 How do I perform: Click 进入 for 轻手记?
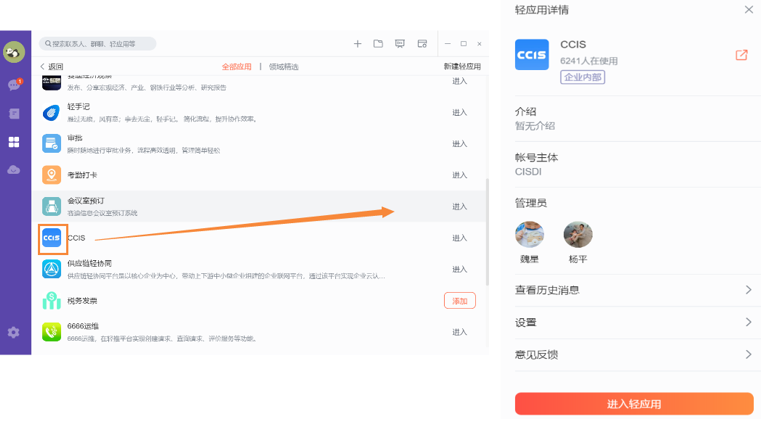point(459,112)
